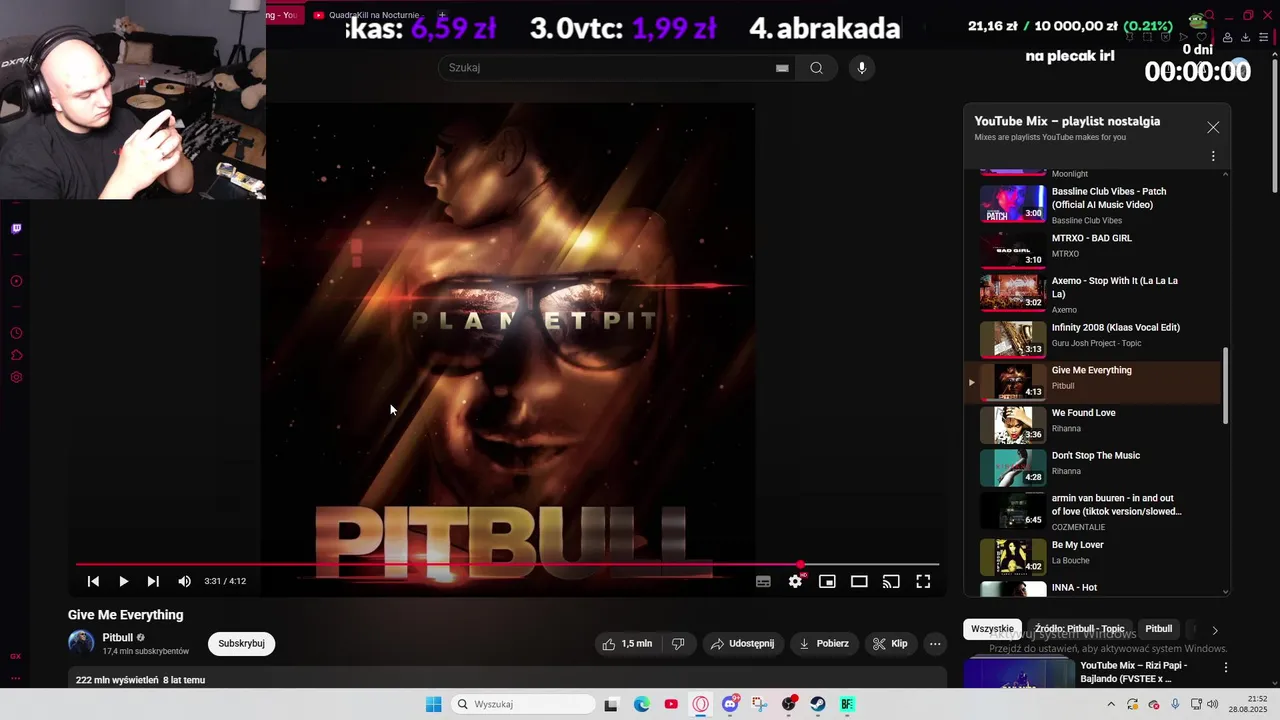Play Bassline Club Vibes - Patch in playlist
1280x720 pixels.
[x=1092, y=205]
